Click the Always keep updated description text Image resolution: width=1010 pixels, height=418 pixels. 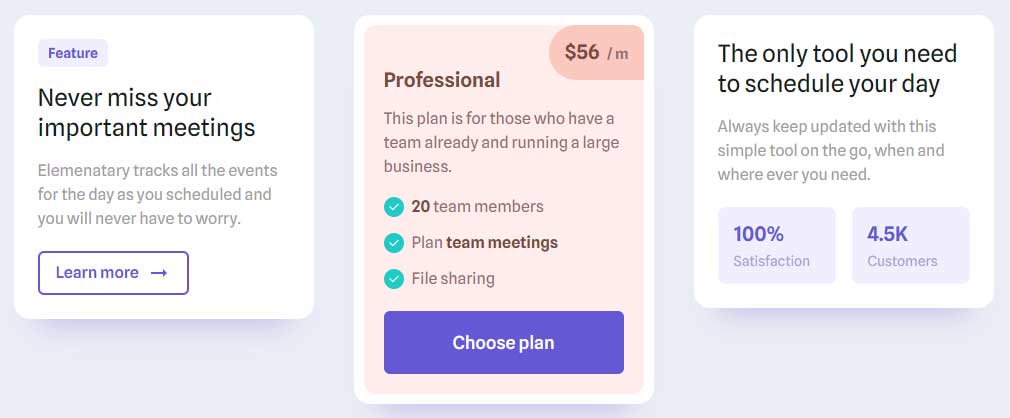click(x=831, y=150)
